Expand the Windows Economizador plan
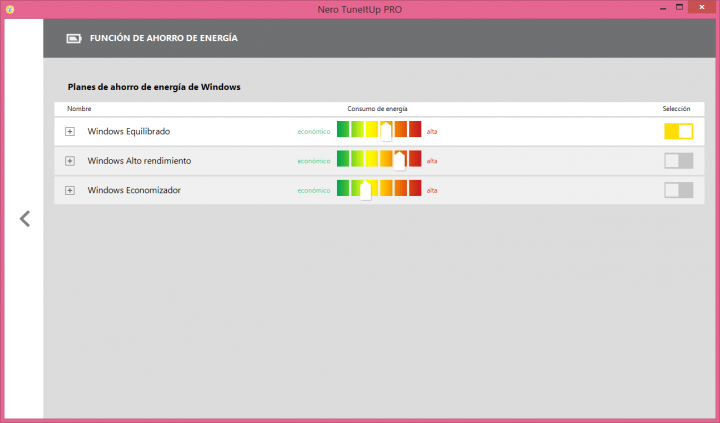This screenshot has width=720, height=423. pos(70,191)
